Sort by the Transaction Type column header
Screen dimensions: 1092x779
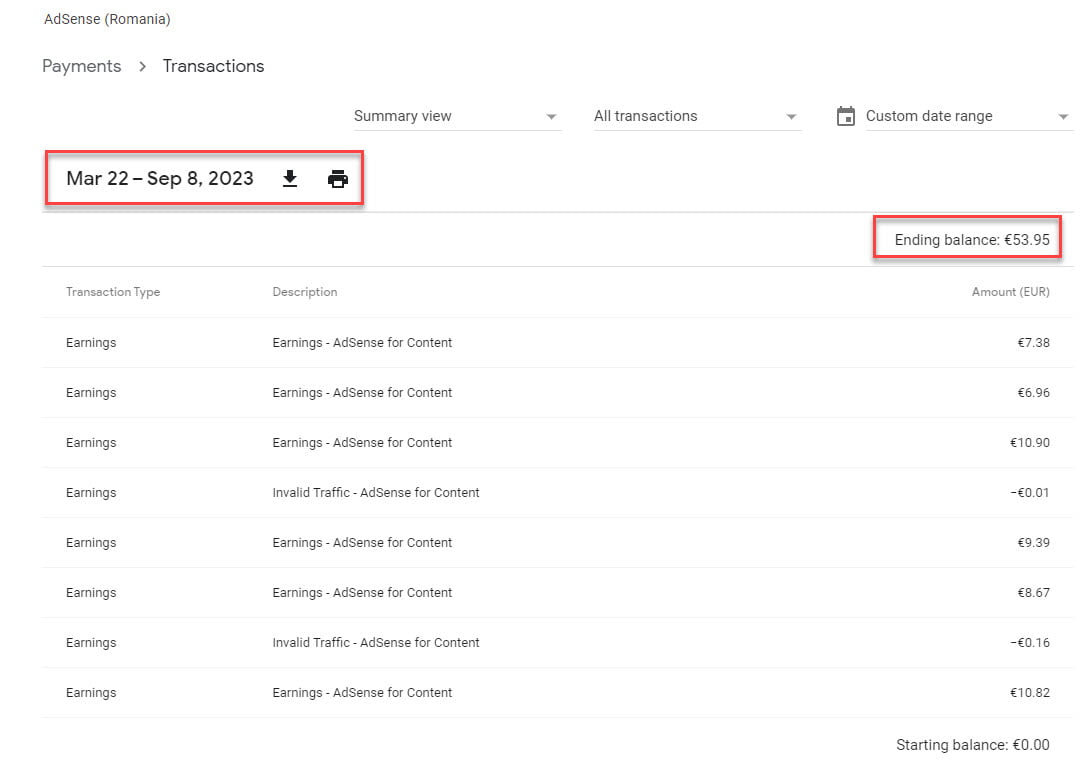(113, 292)
